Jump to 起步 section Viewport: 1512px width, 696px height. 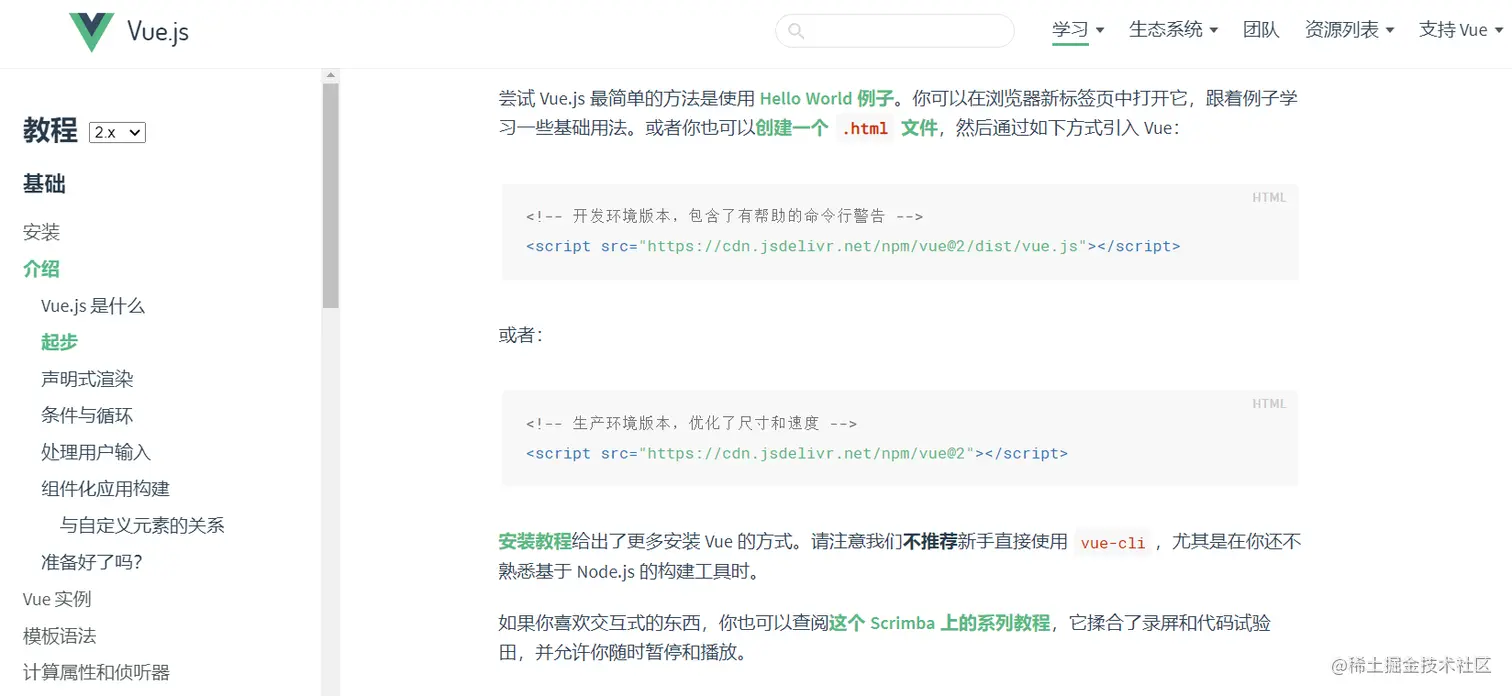pyautogui.click(x=59, y=342)
